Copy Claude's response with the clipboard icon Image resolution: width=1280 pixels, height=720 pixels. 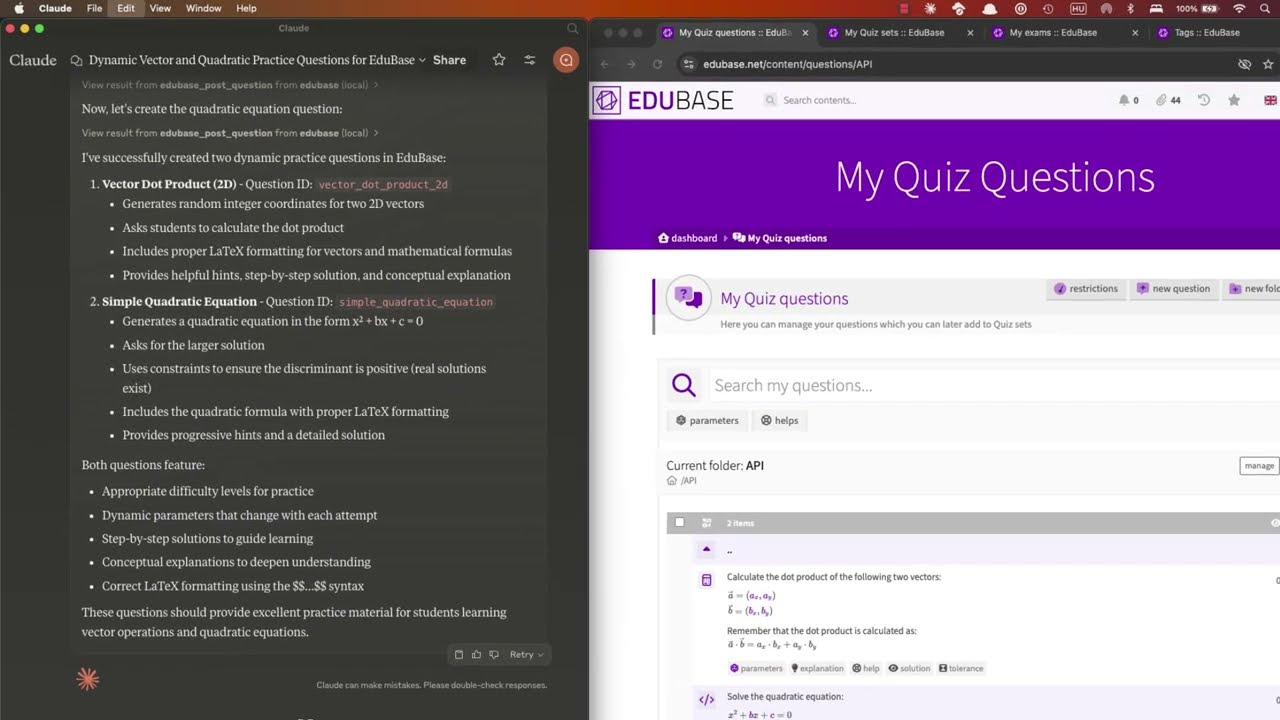[459, 654]
